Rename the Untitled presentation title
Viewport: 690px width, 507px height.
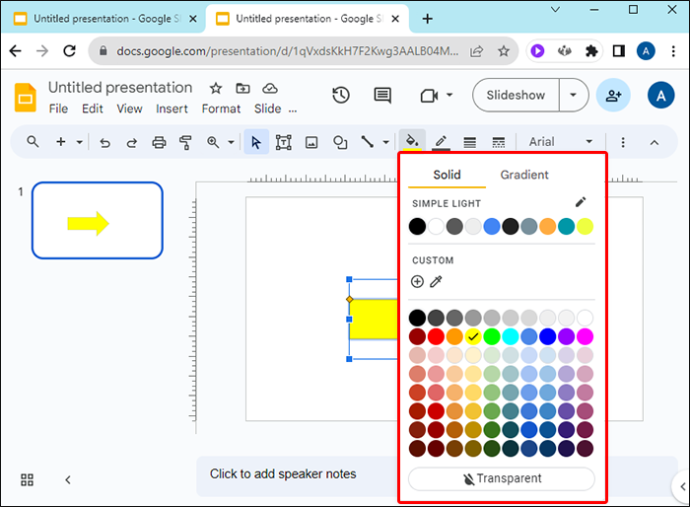click(x=120, y=88)
